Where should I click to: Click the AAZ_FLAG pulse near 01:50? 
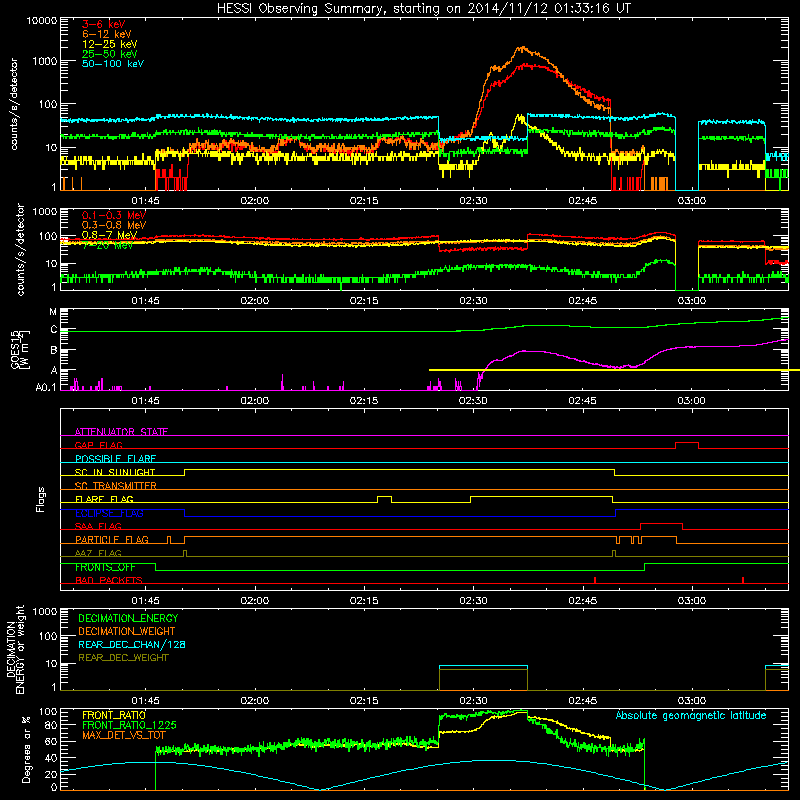click(x=185, y=552)
